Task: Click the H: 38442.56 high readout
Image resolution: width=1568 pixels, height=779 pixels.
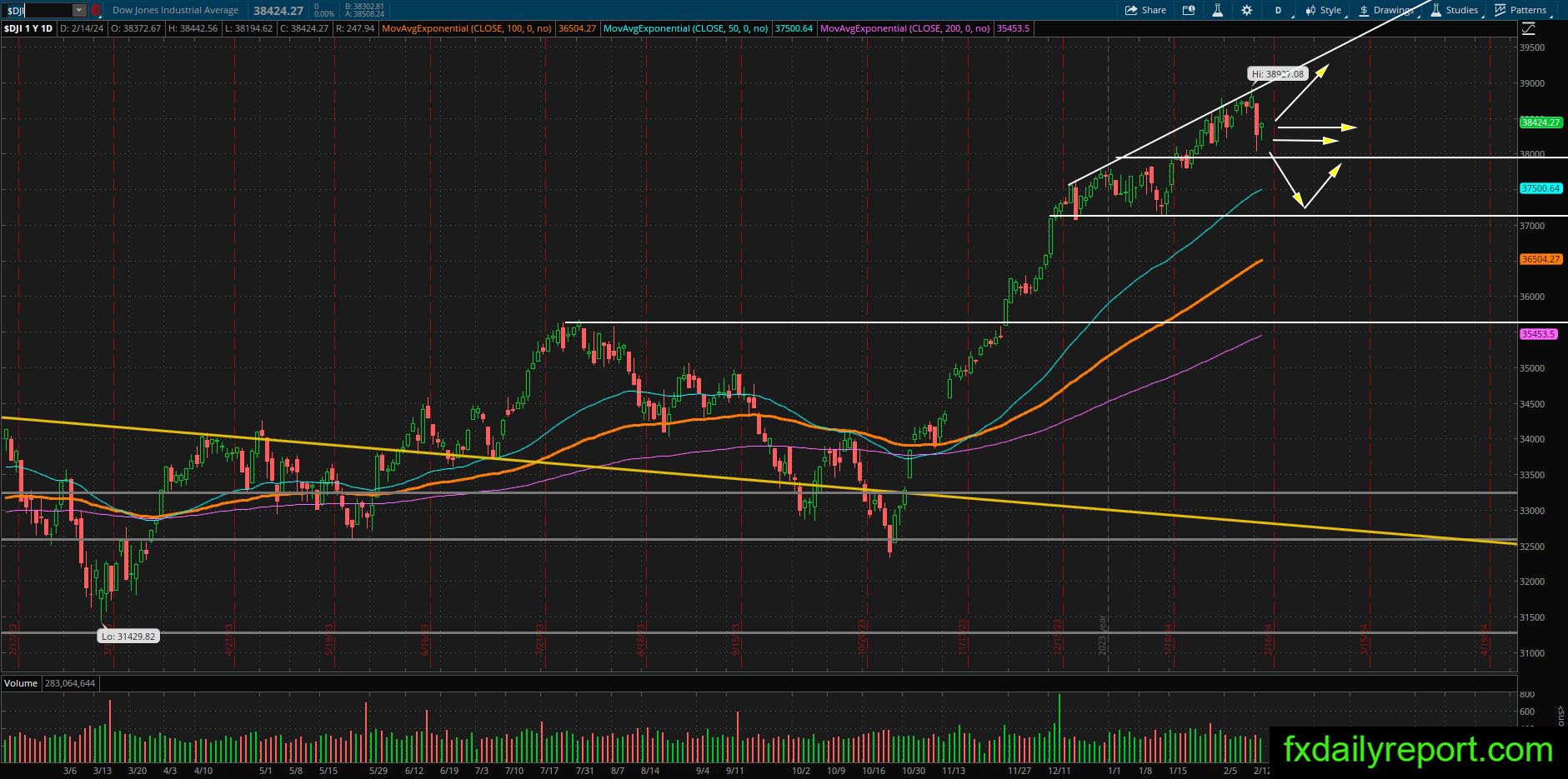Action: [x=193, y=28]
